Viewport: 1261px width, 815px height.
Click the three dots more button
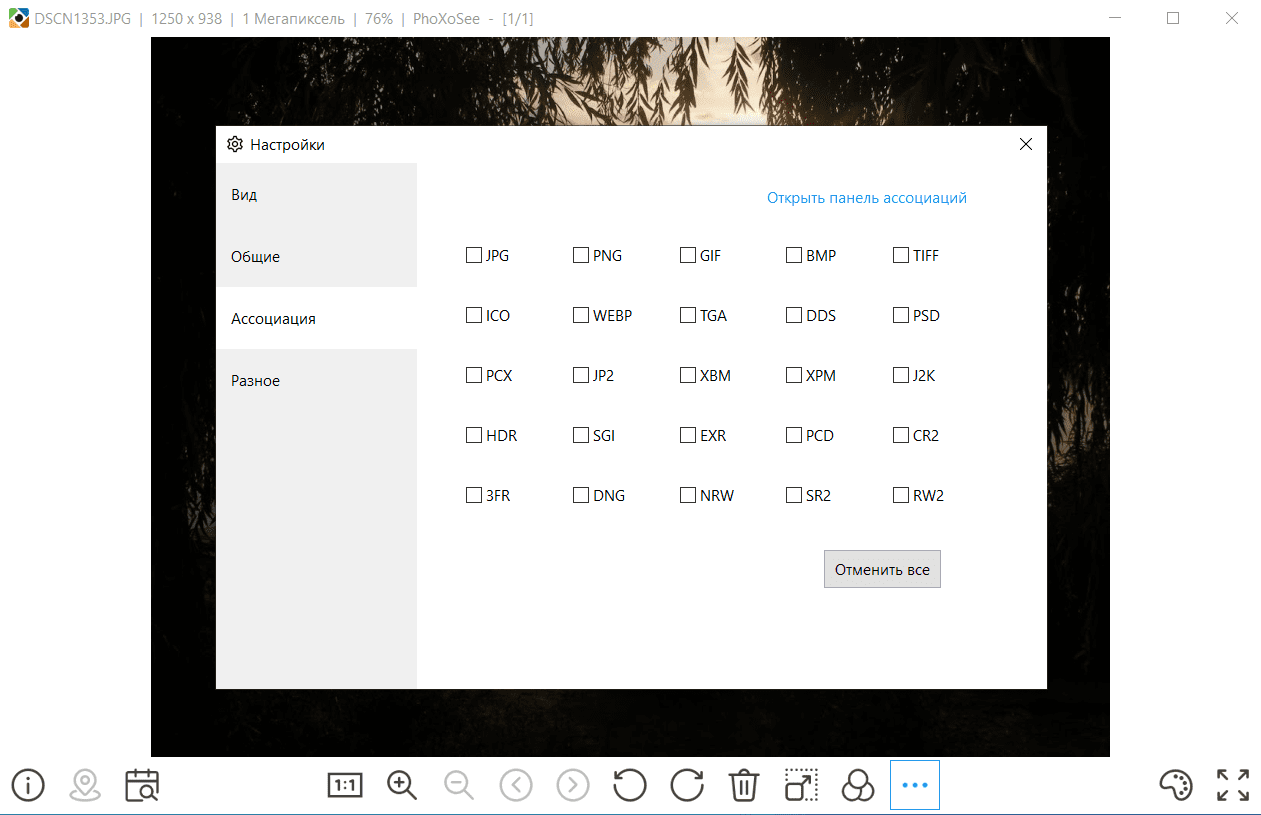pos(915,785)
